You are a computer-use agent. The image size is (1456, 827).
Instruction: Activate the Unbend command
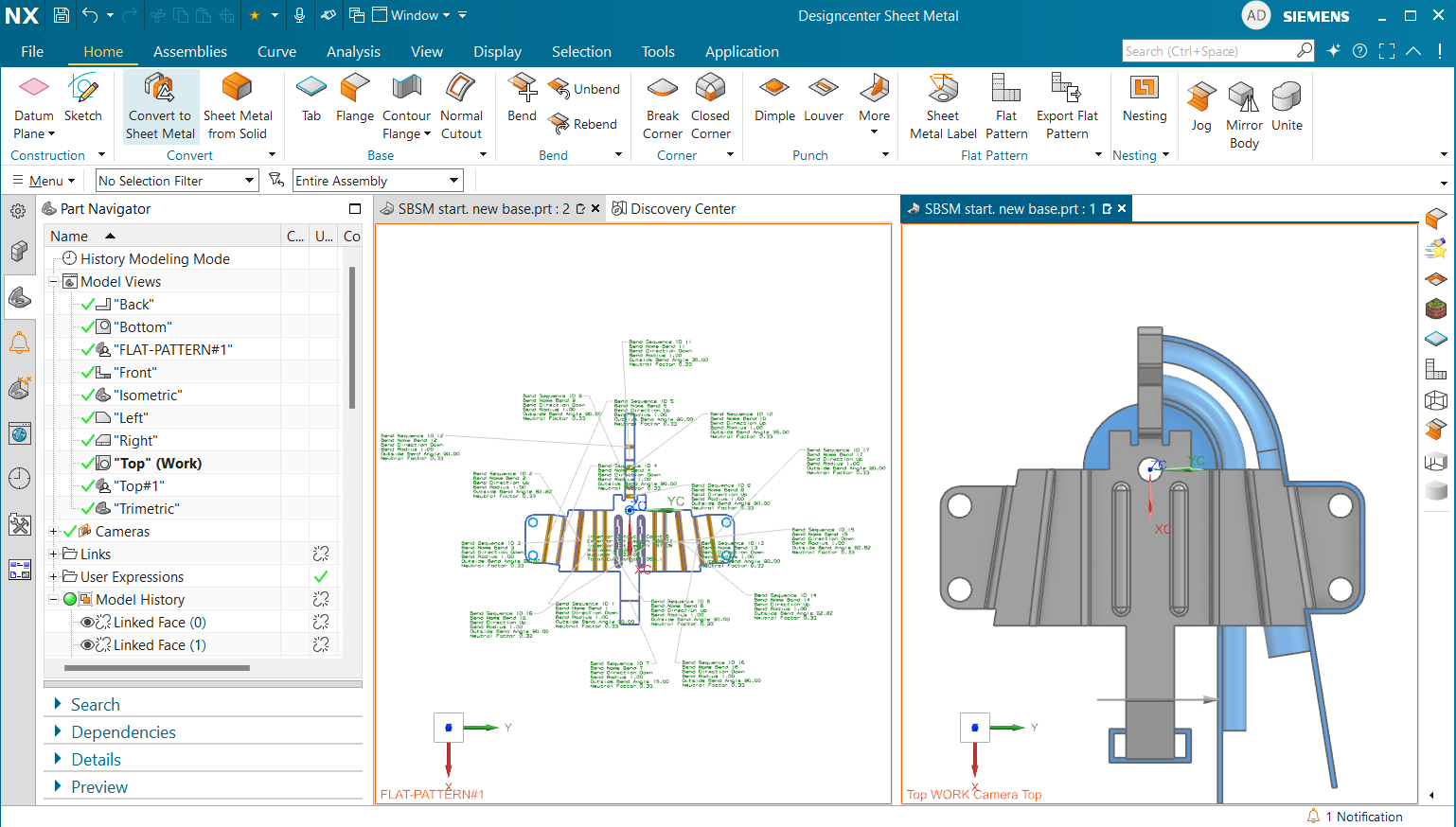[584, 88]
